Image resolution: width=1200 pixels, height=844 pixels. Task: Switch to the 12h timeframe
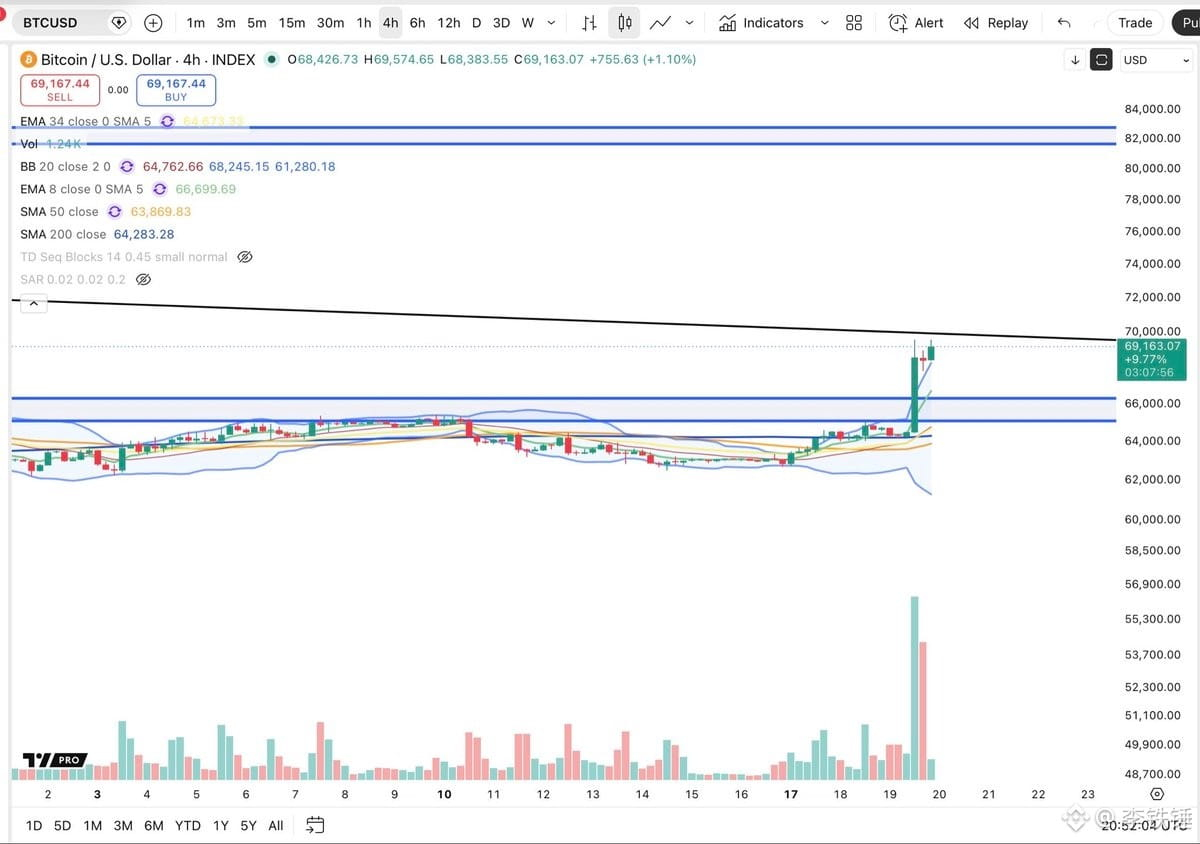coord(449,22)
